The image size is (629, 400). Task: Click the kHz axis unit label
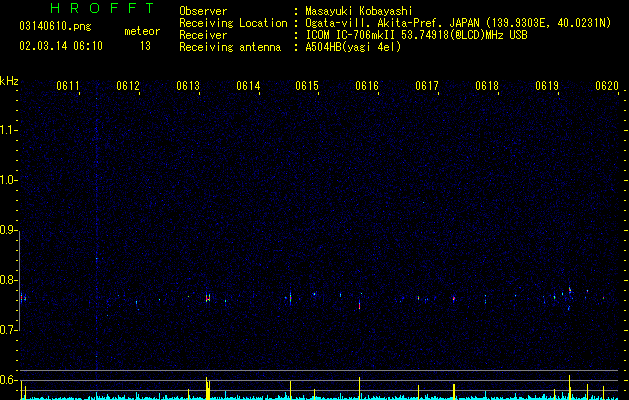(x=9, y=81)
